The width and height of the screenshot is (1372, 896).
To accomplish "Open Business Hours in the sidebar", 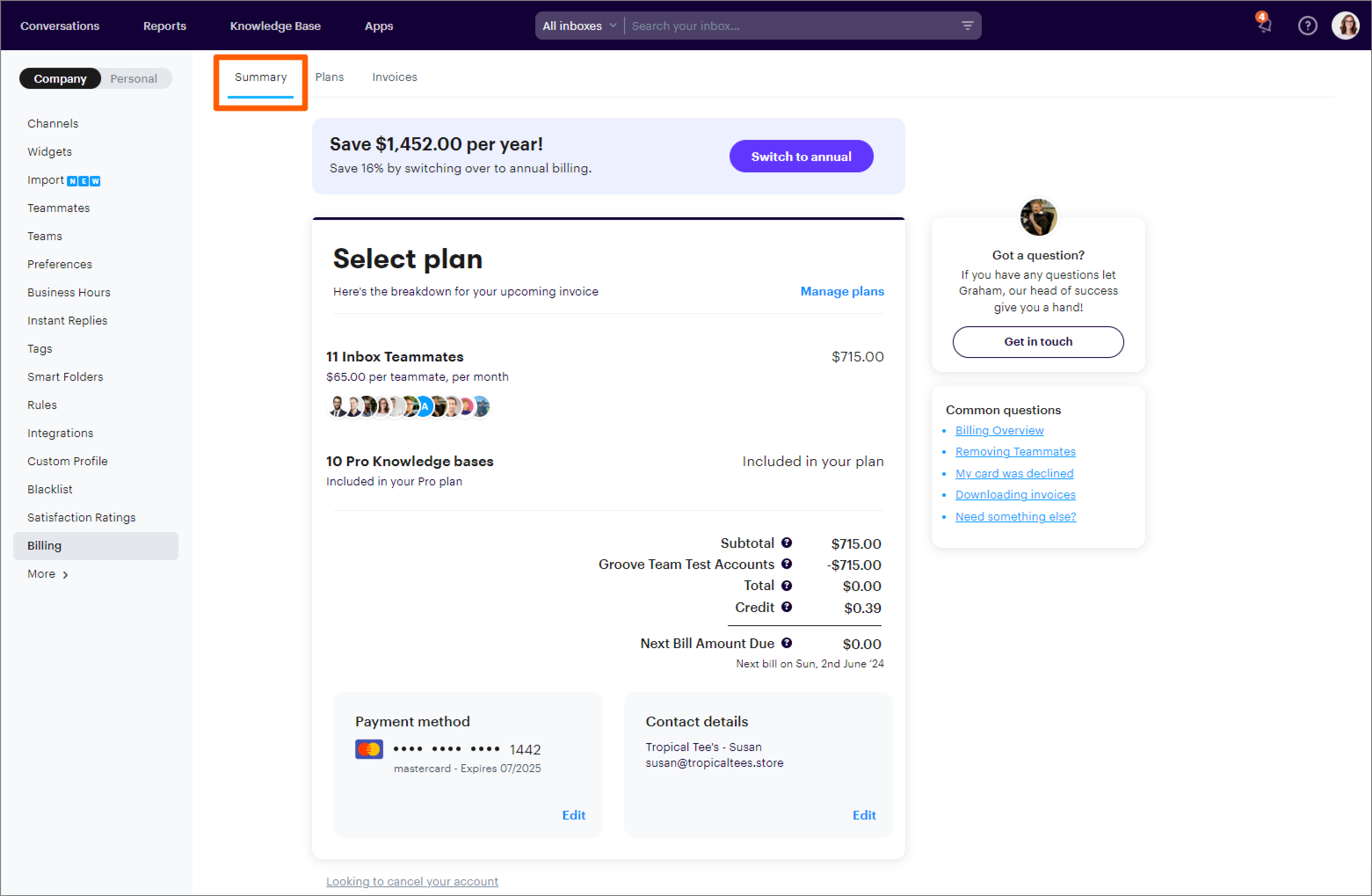I will click(69, 292).
